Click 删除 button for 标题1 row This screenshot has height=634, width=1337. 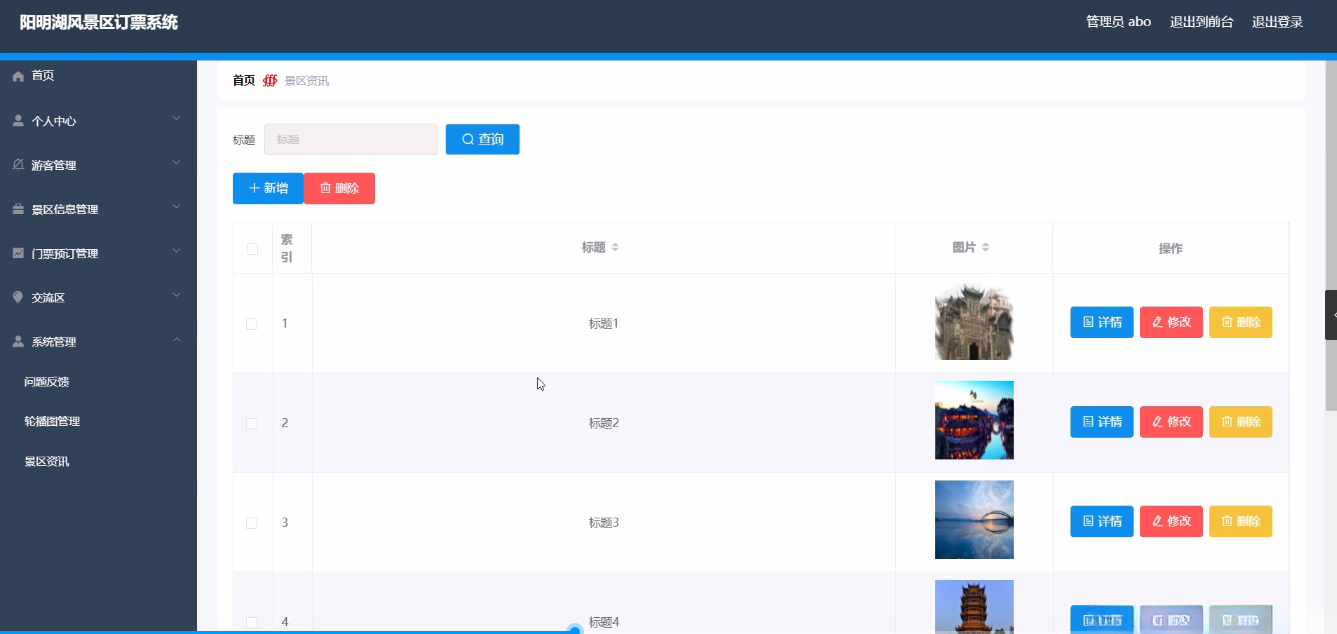coord(1240,322)
